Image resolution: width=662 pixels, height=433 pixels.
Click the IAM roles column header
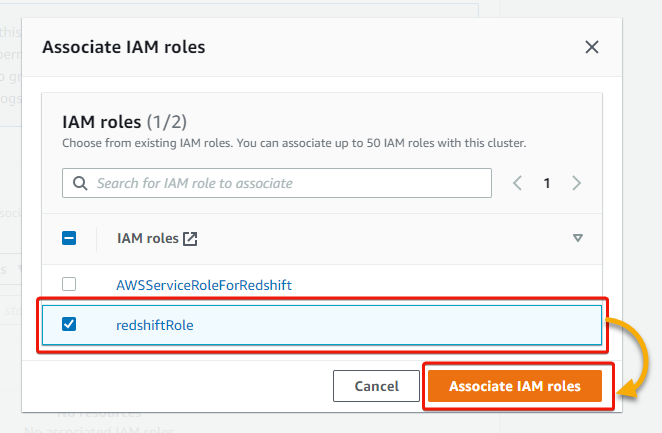148,238
